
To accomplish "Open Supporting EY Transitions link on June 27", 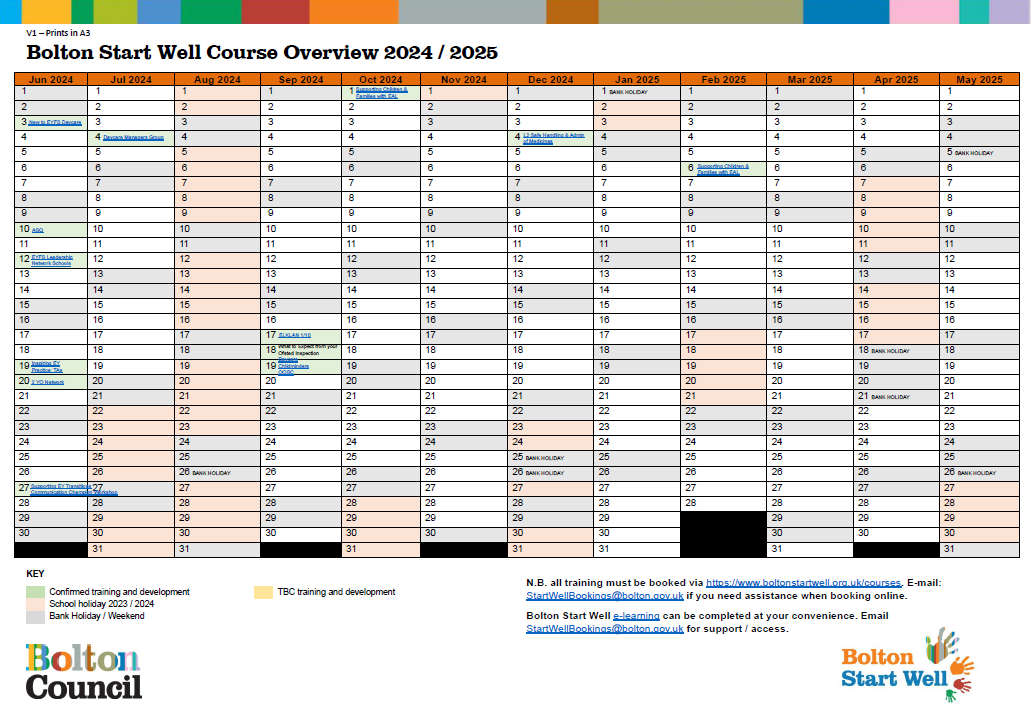I will click(x=59, y=487).
